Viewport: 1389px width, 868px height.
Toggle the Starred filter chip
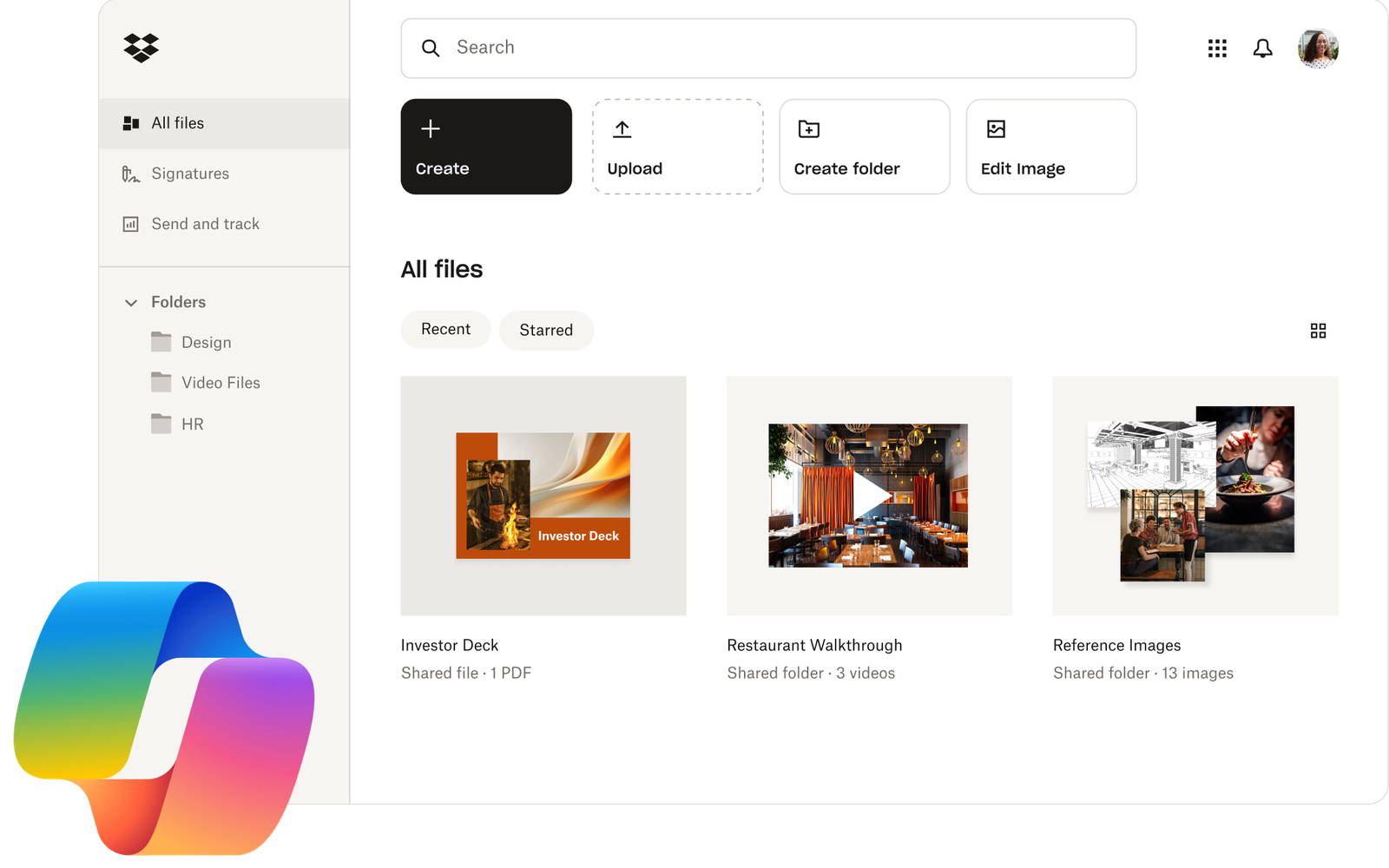[x=546, y=330]
